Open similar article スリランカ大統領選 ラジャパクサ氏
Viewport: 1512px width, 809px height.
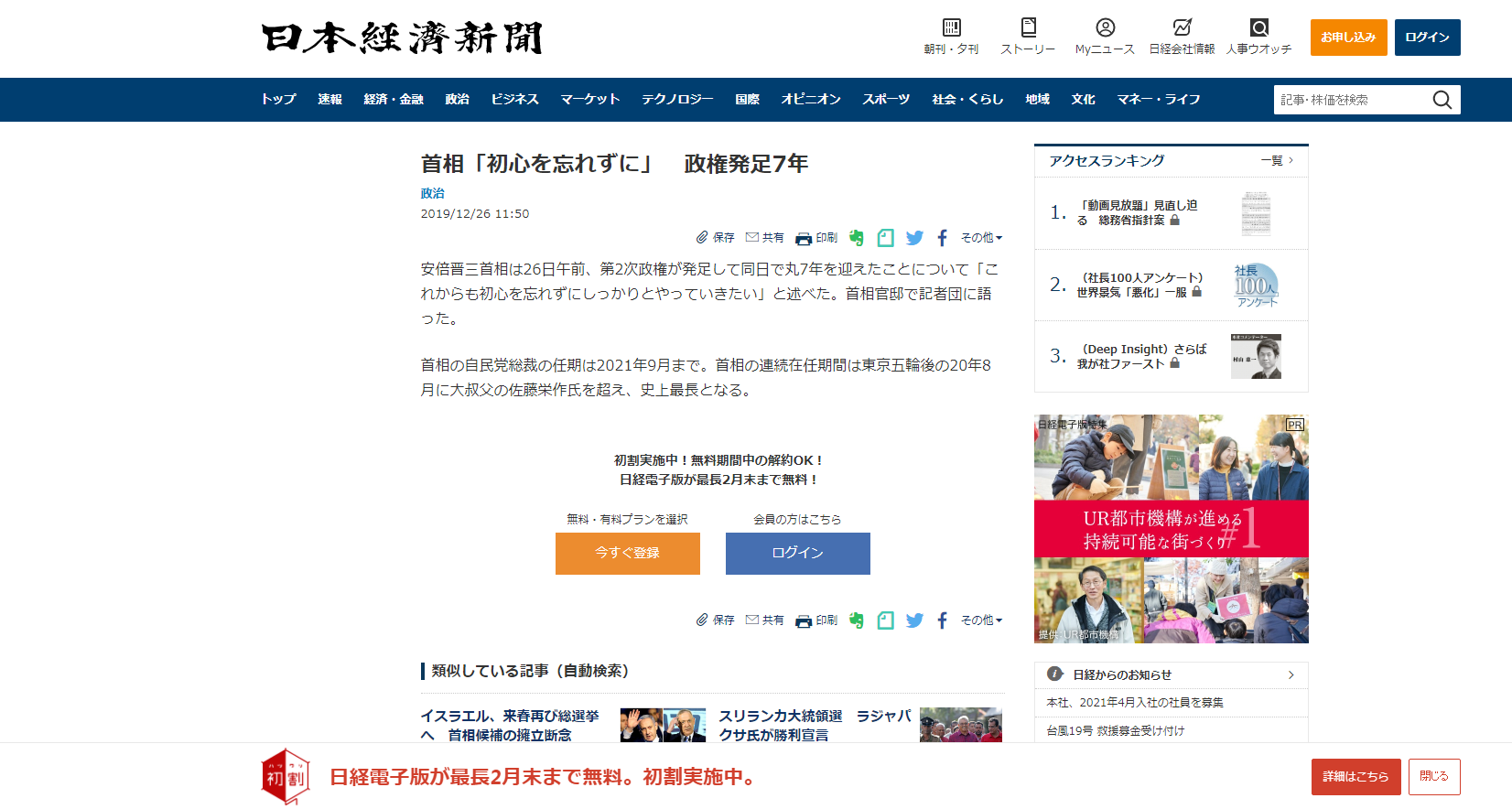pyautogui.click(x=815, y=726)
